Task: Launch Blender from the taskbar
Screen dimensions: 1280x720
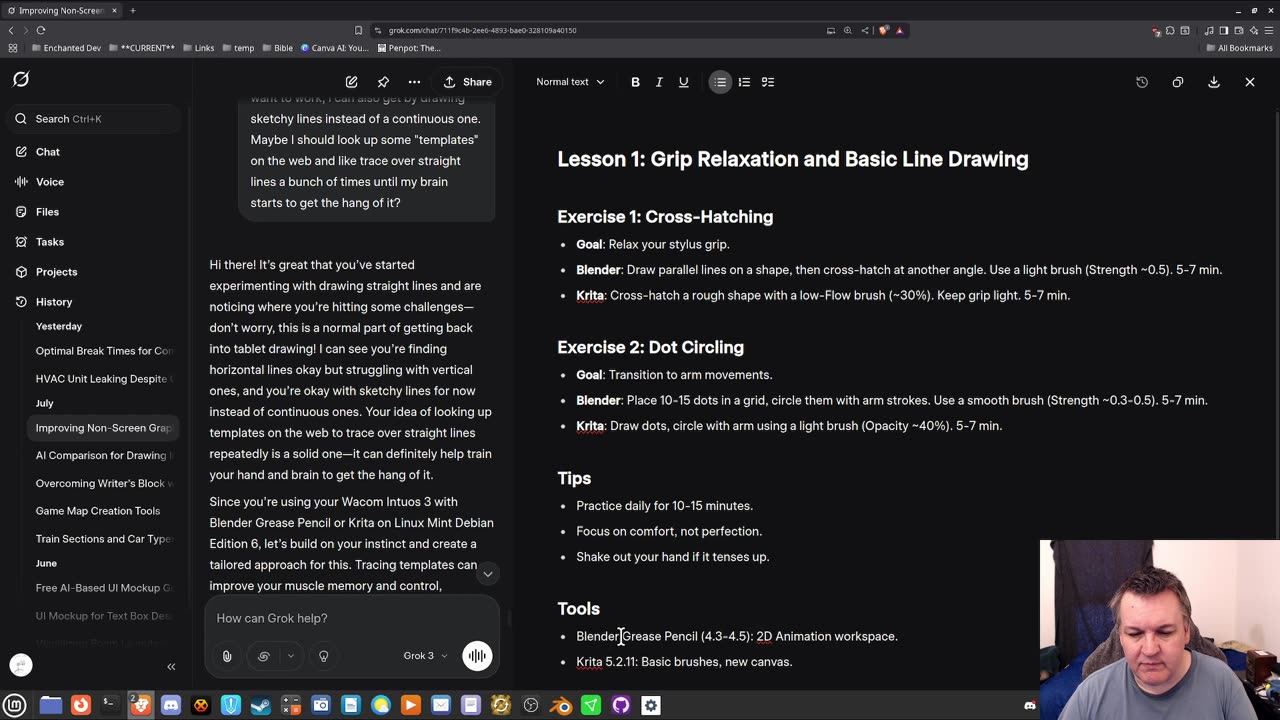Action: click(561, 705)
